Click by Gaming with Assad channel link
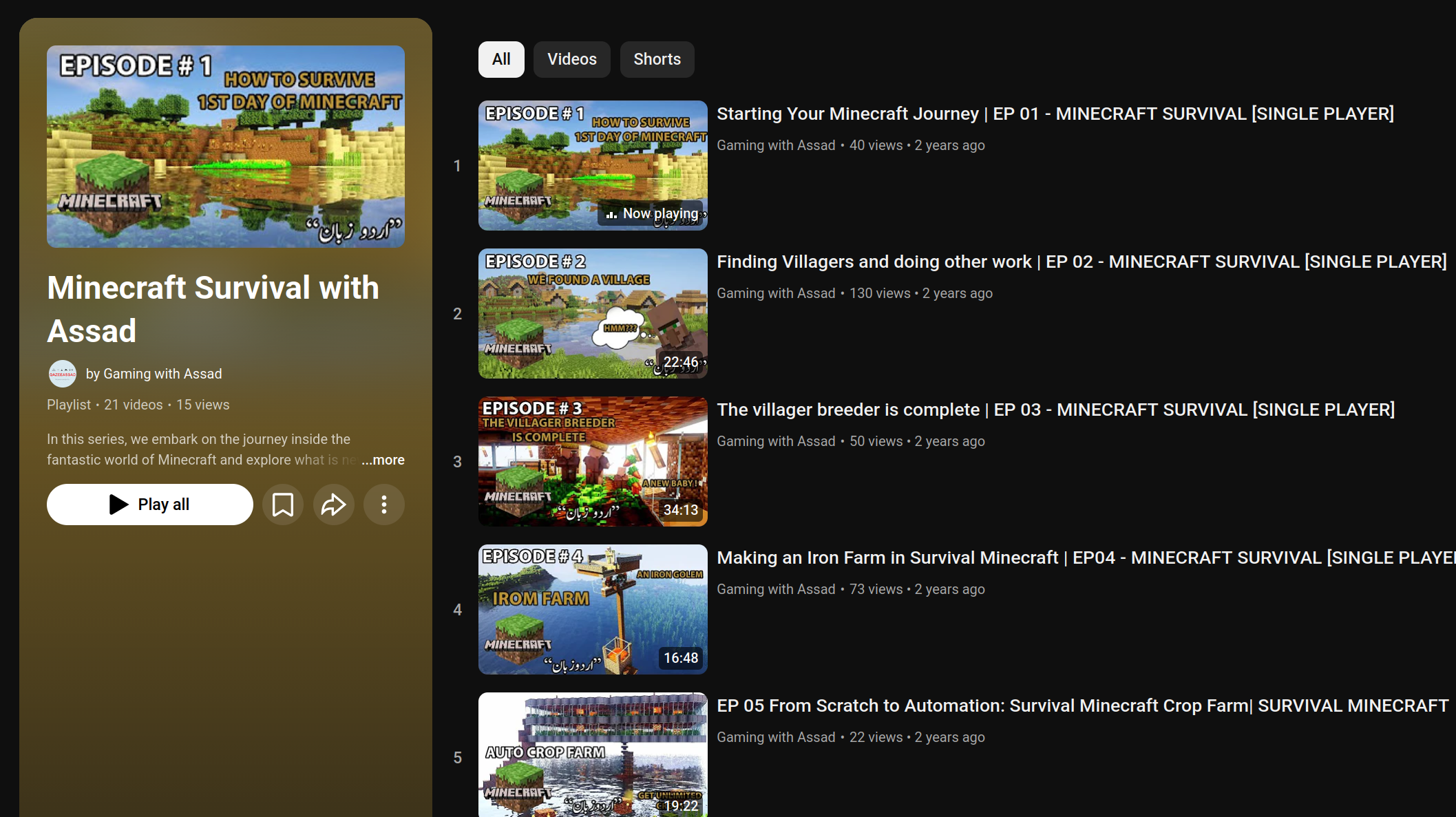 (x=154, y=374)
